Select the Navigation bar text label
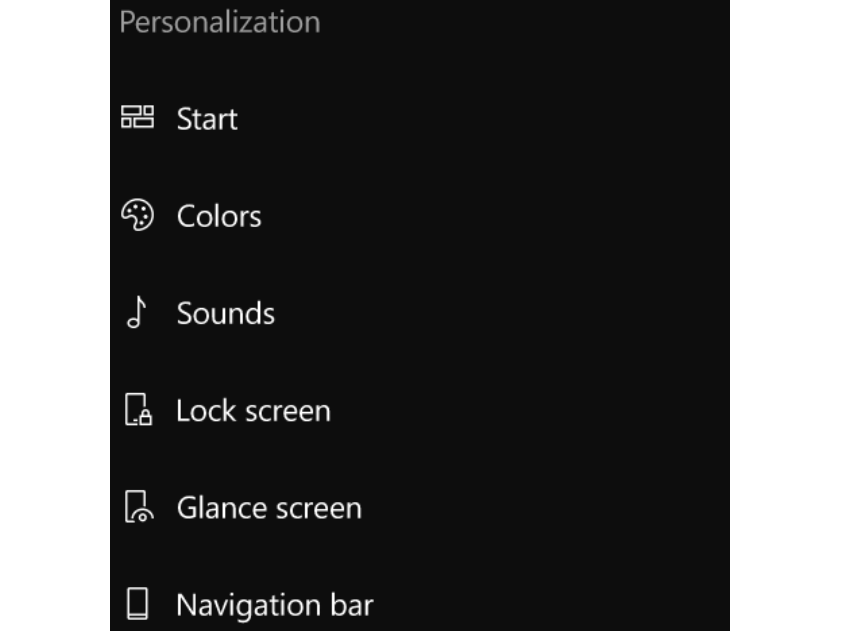This screenshot has height=631, width=842. (x=275, y=605)
